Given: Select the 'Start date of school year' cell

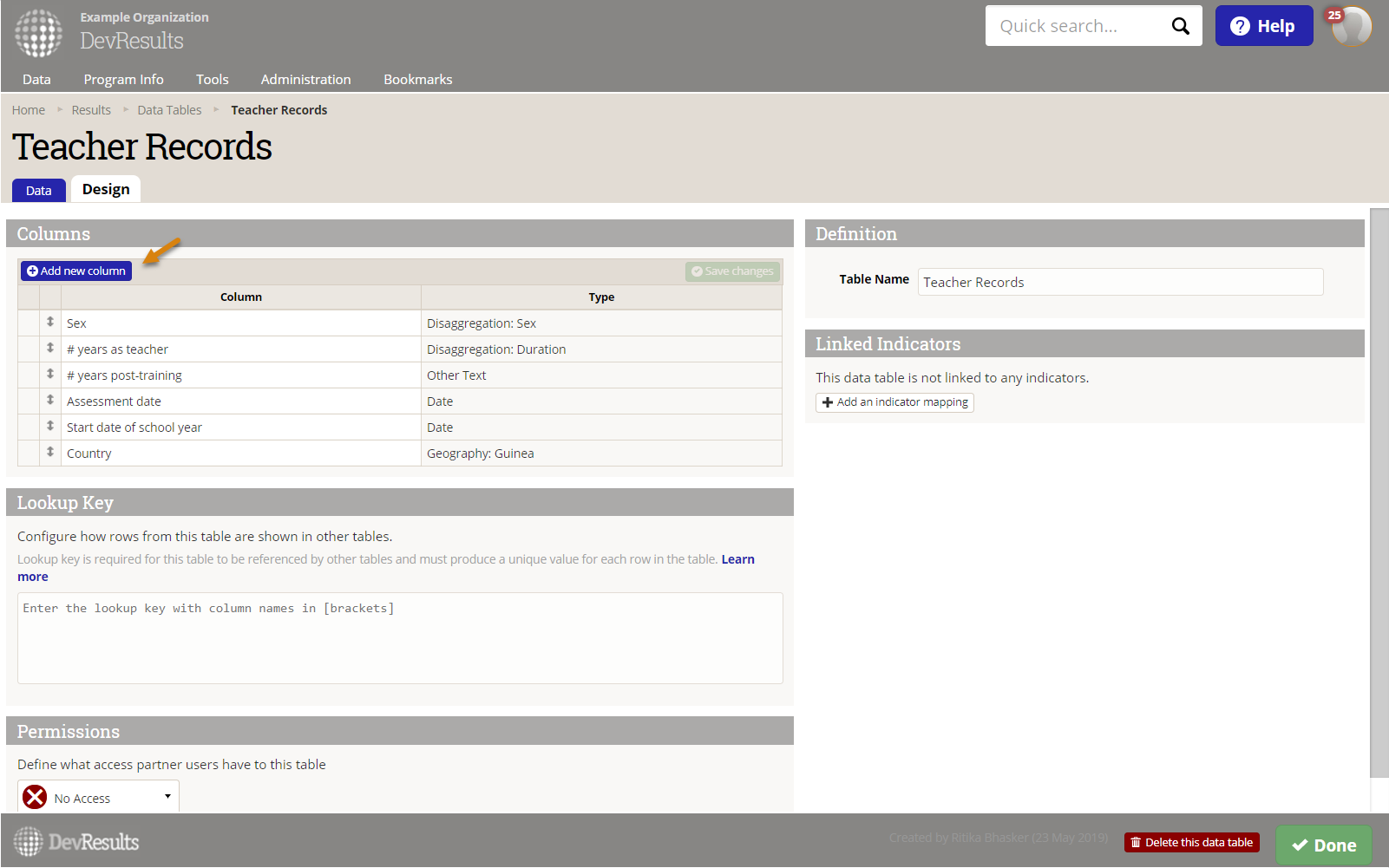Looking at the screenshot, I should [241, 427].
